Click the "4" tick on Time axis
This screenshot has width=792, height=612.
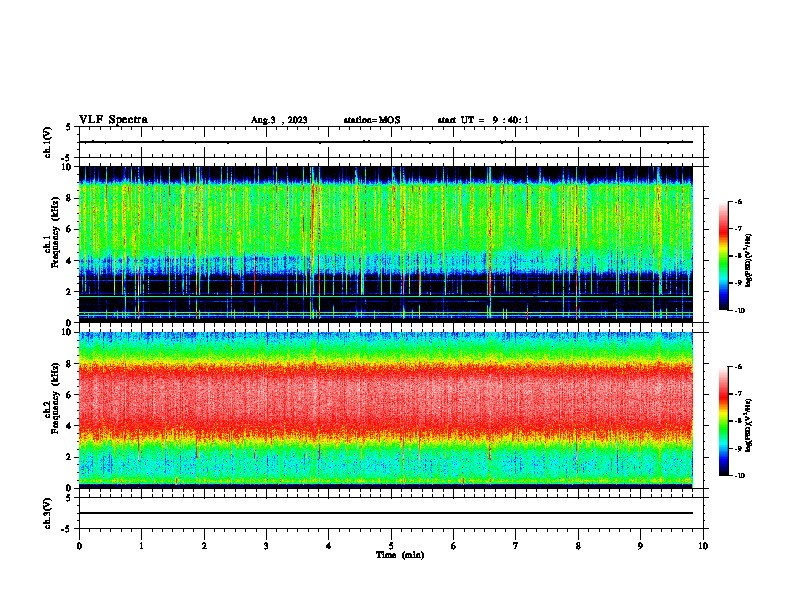pyautogui.click(x=329, y=546)
